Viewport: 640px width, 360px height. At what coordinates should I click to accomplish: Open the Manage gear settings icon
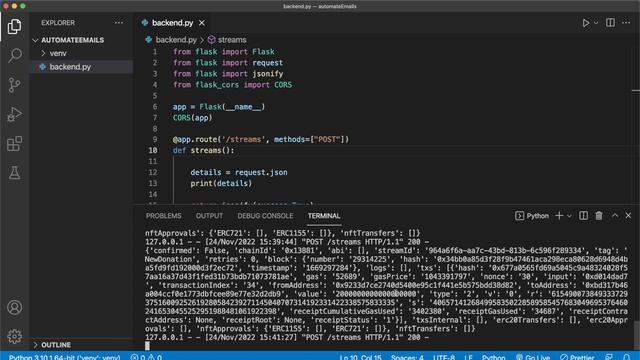[x=14, y=336]
